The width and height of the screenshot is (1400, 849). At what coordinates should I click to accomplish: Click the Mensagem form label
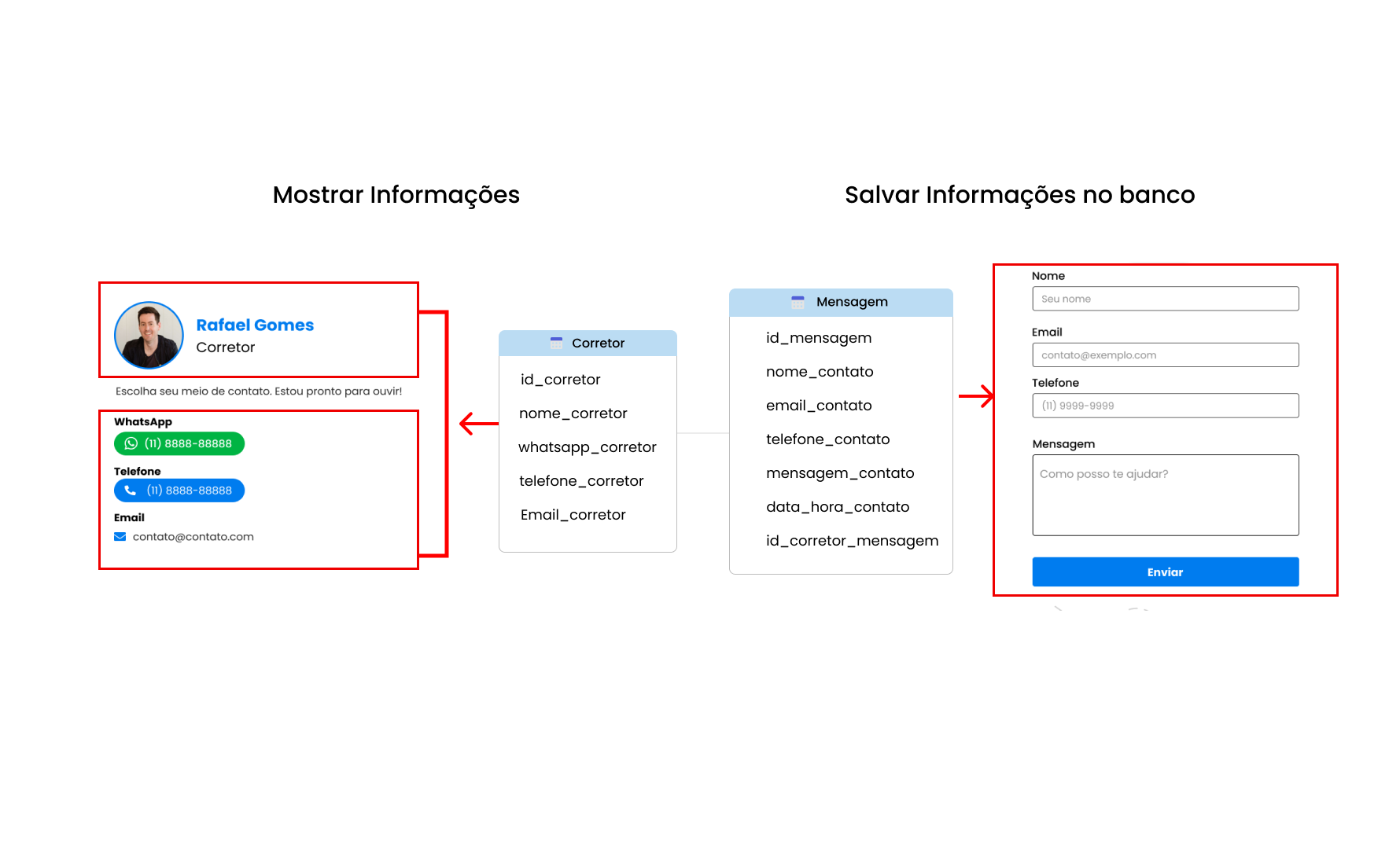pyautogui.click(x=1063, y=444)
